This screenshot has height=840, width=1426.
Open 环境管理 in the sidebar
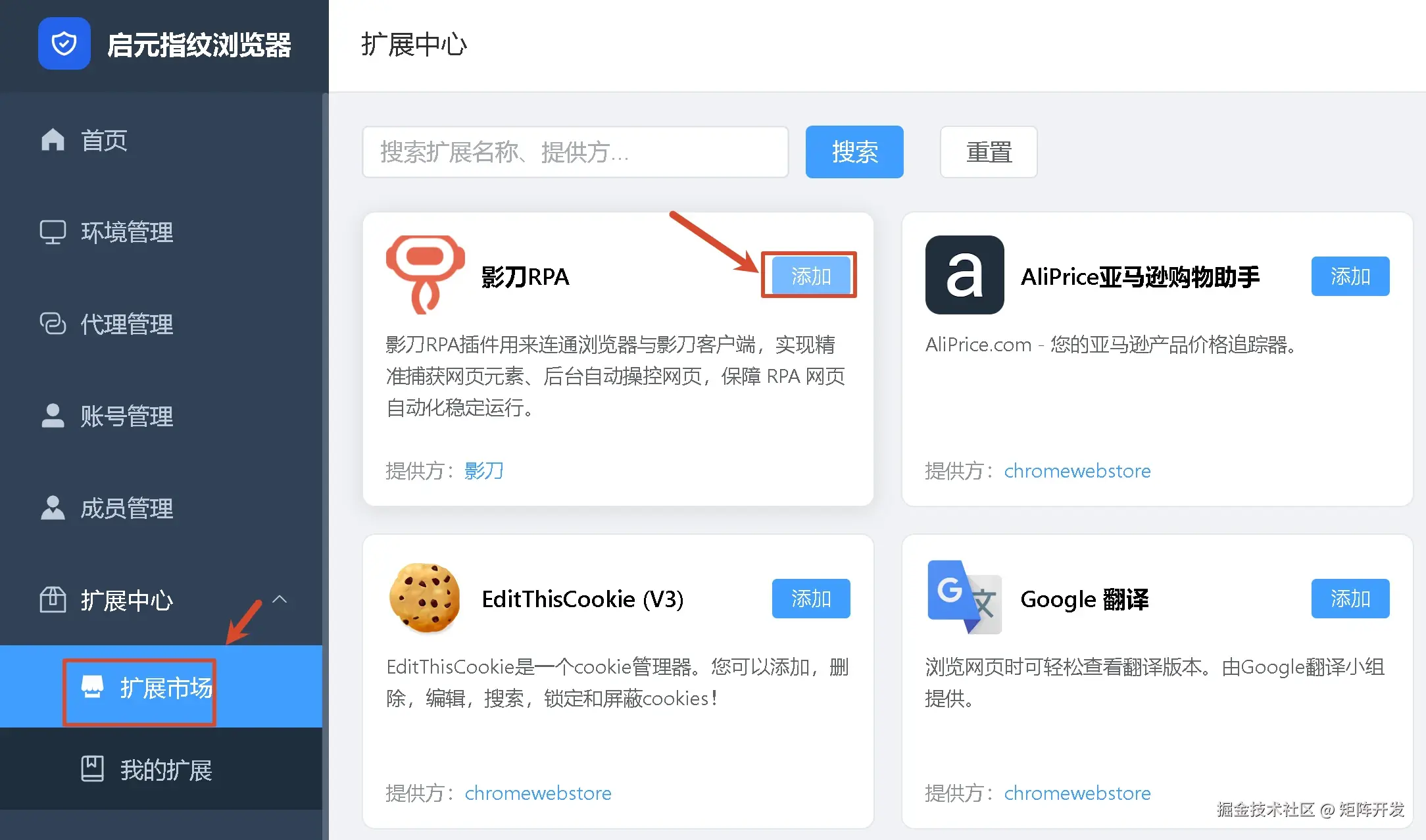(161, 232)
